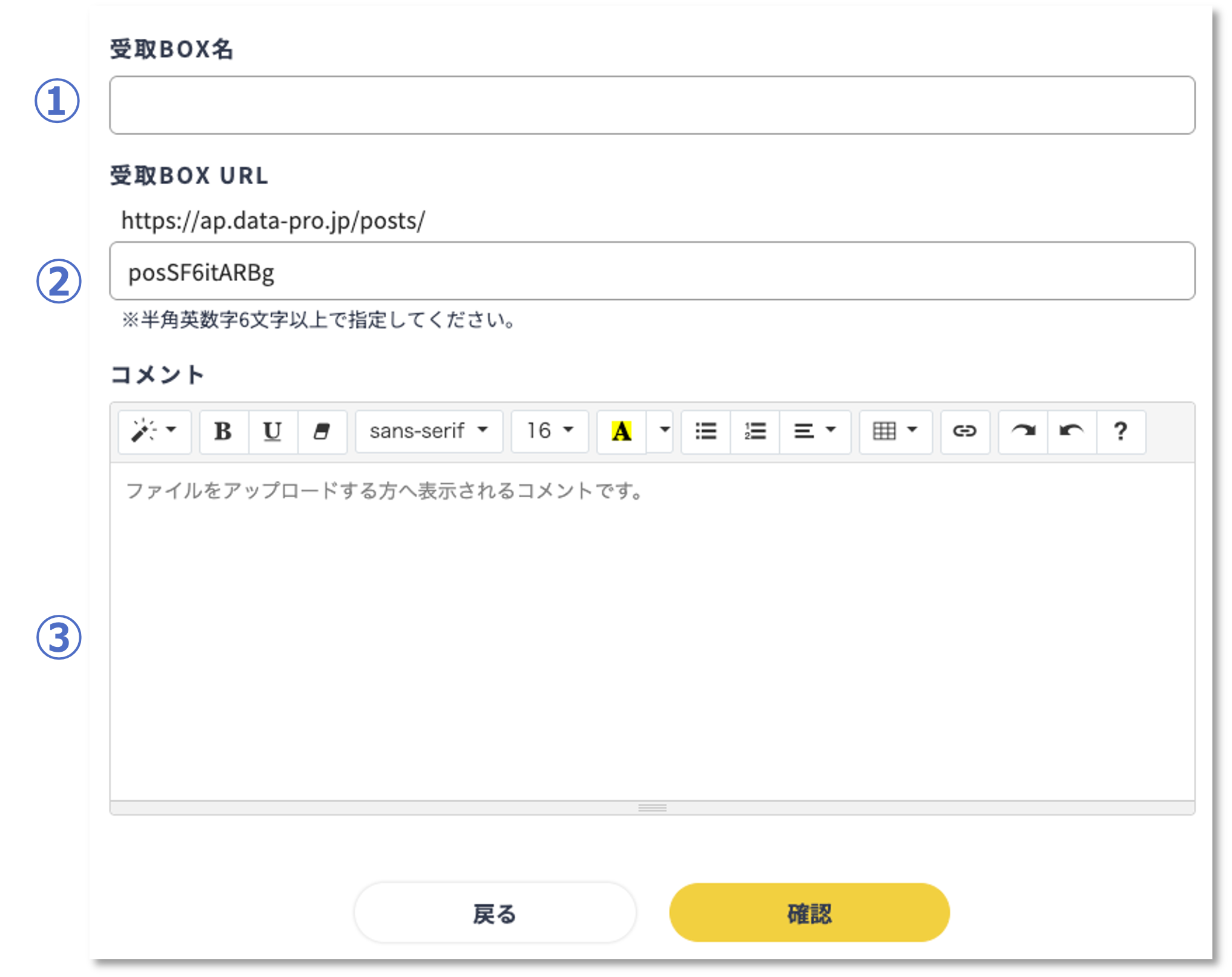Open the insert table dropdown
Viewport: 1232px width, 977px height.
[x=895, y=431]
